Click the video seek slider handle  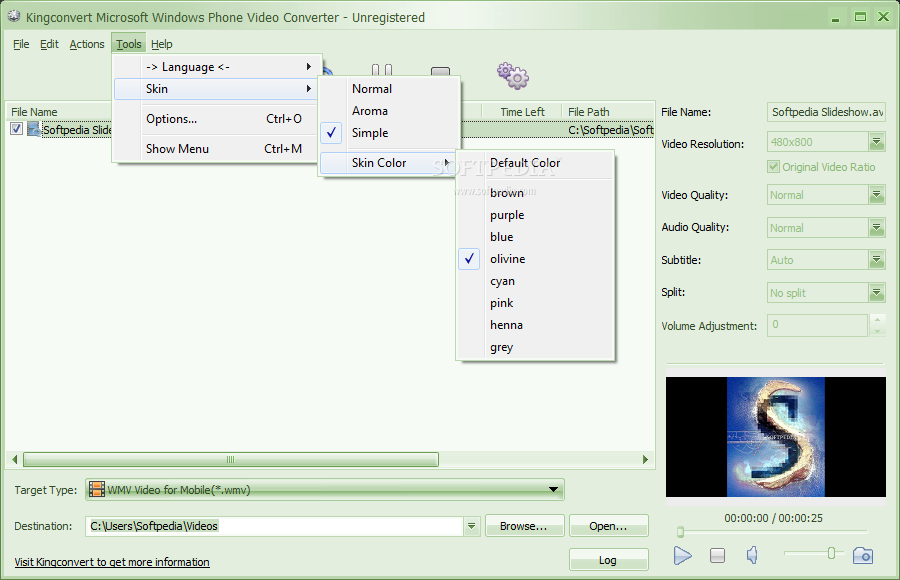[680, 532]
